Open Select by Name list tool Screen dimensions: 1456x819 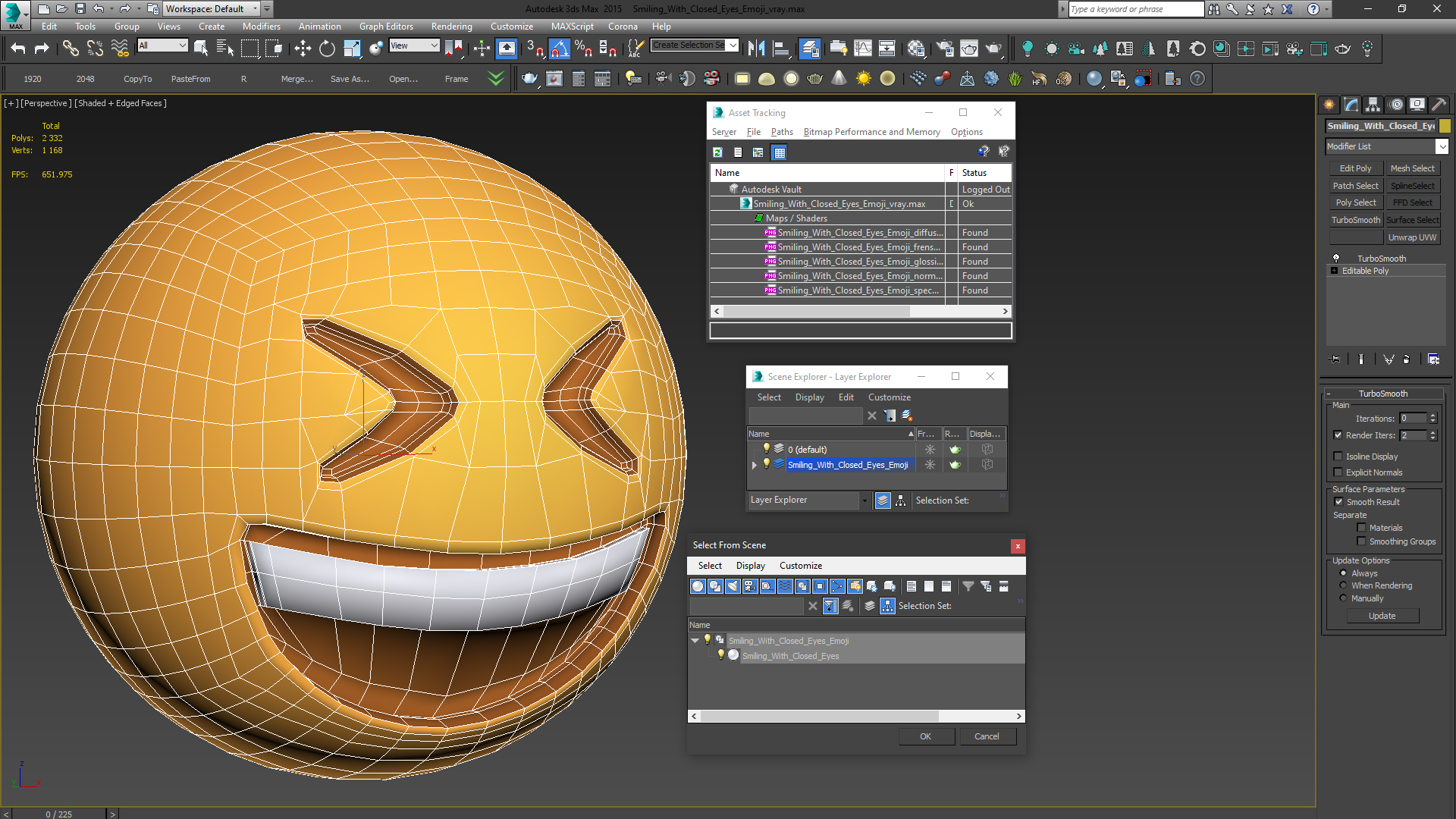point(225,49)
